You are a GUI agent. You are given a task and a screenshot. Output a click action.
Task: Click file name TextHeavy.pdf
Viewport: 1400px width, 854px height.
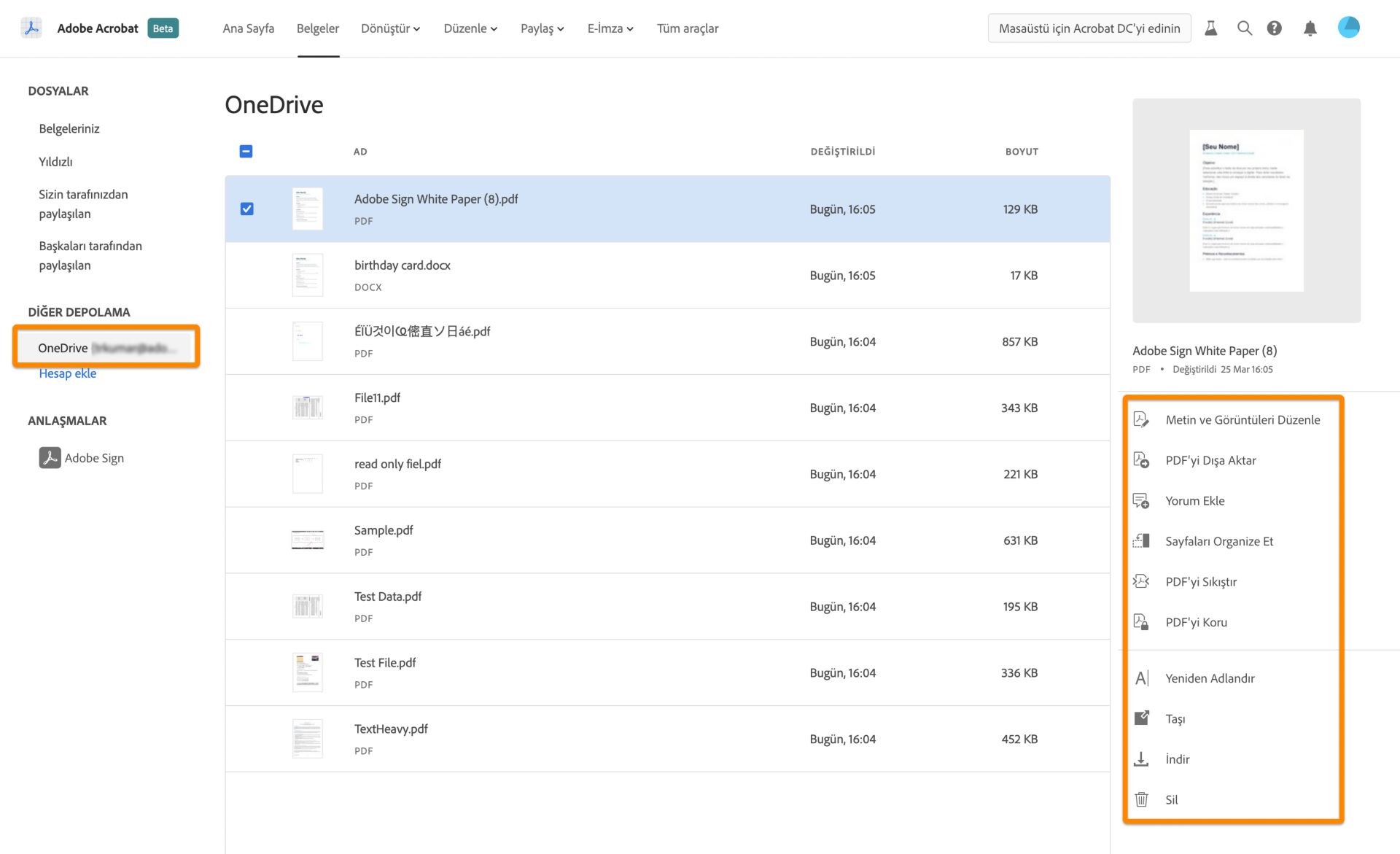pos(391,729)
